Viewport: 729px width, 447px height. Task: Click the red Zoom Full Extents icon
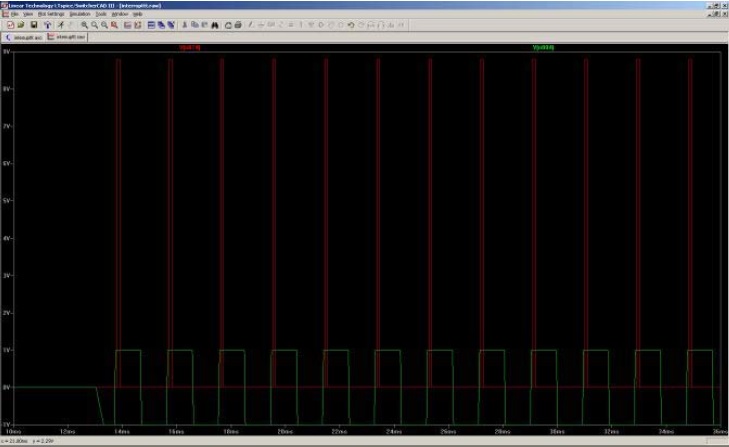tap(114, 25)
